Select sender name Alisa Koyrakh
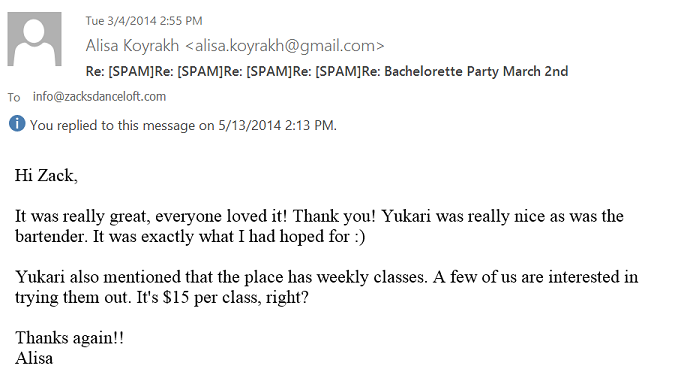This screenshot has width=693, height=375. click(132, 45)
